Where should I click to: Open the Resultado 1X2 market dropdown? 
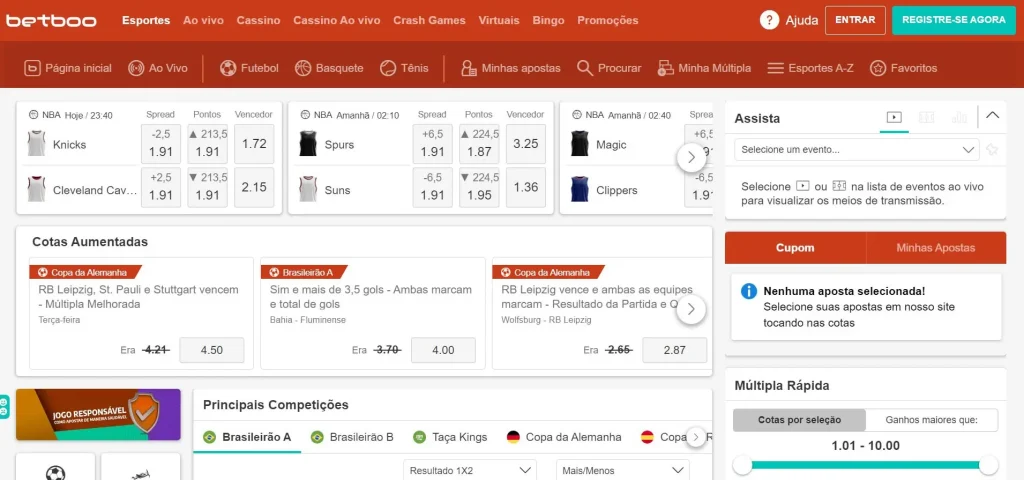(470, 470)
